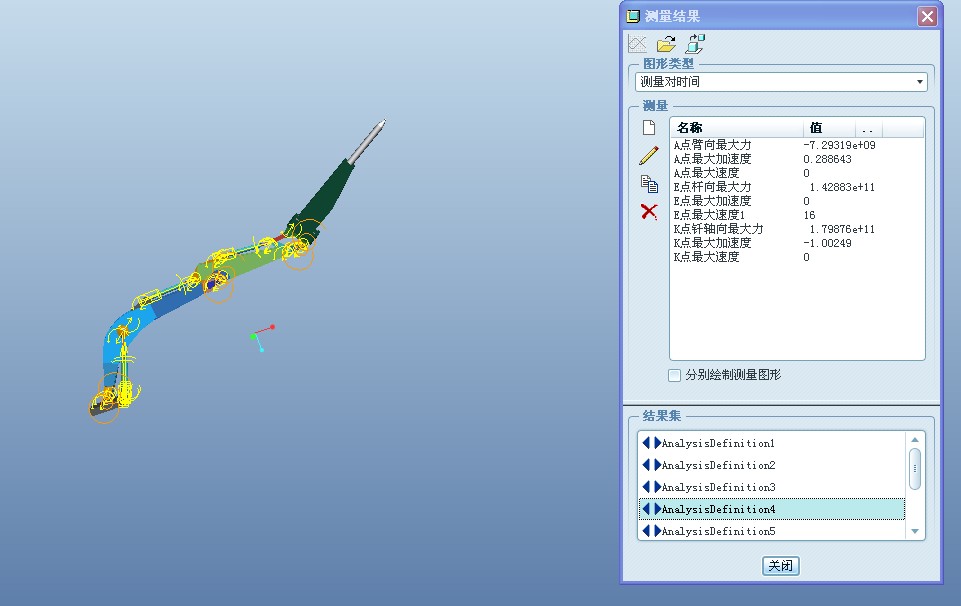The height and width of the screenshot is (606, 961).
Task: Select the A点最大速度 measure row
Action: click(x=797, y=173)
